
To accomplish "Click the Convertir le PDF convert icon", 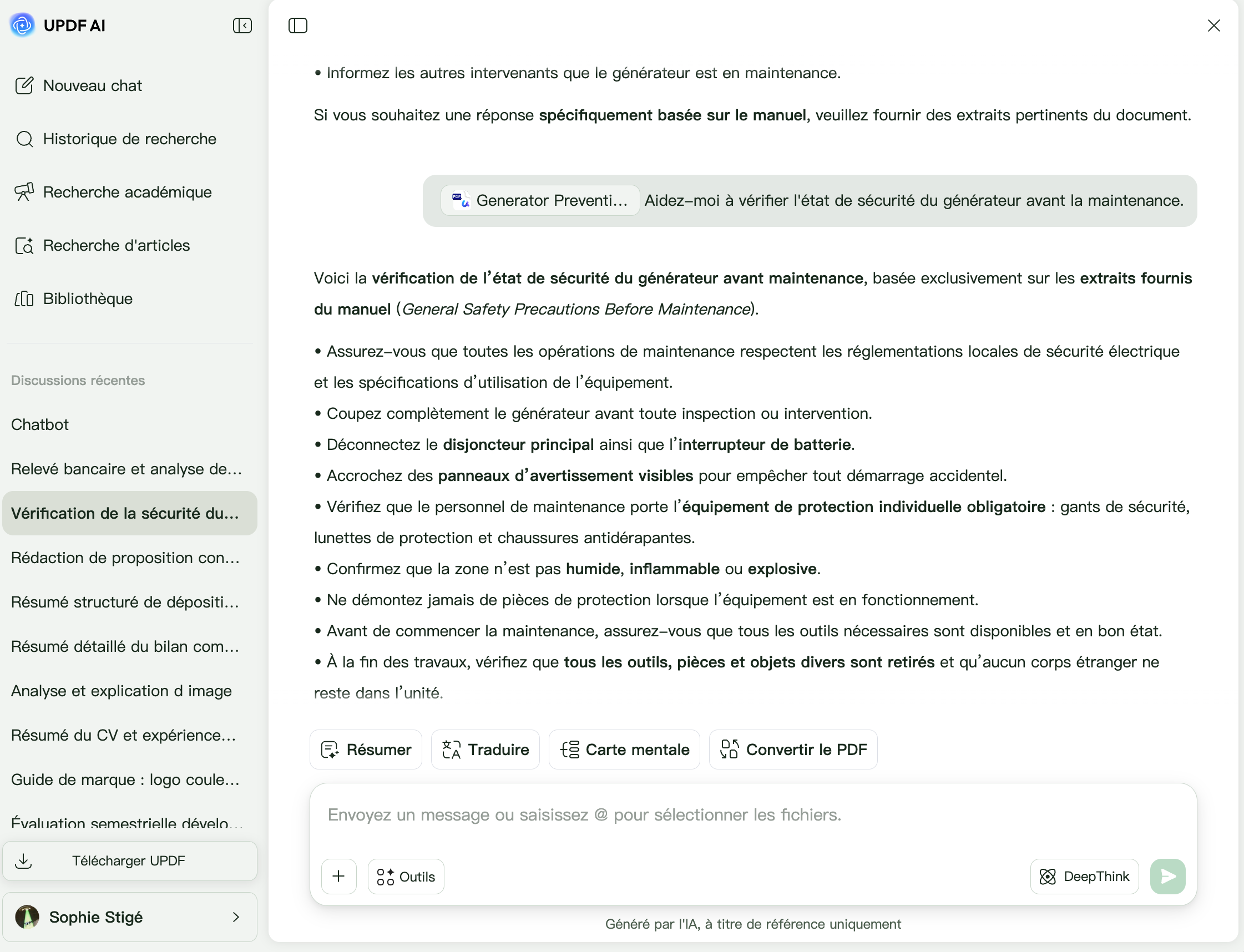I will [730, 749].
